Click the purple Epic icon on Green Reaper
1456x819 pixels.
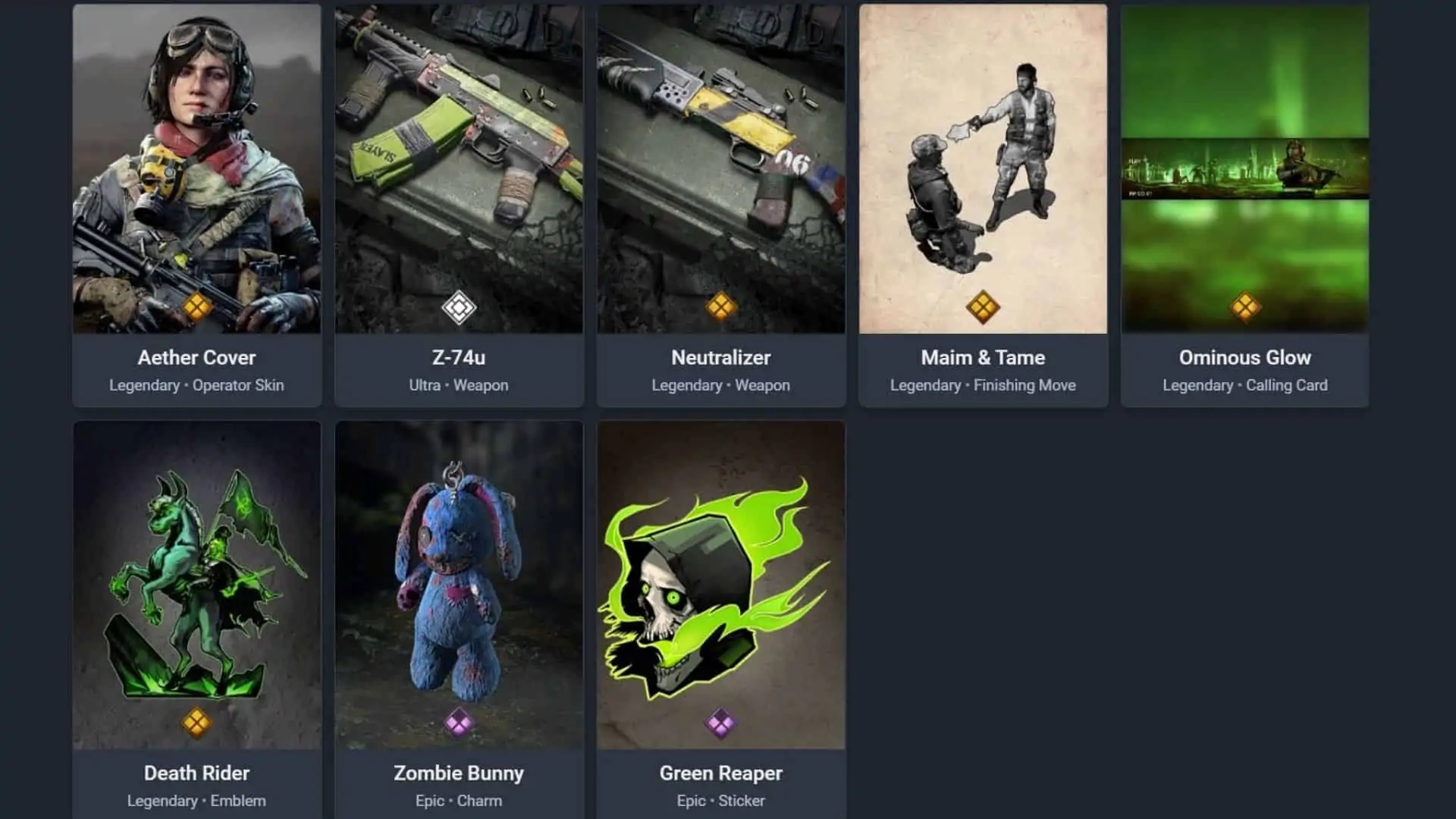coord(720,723)
